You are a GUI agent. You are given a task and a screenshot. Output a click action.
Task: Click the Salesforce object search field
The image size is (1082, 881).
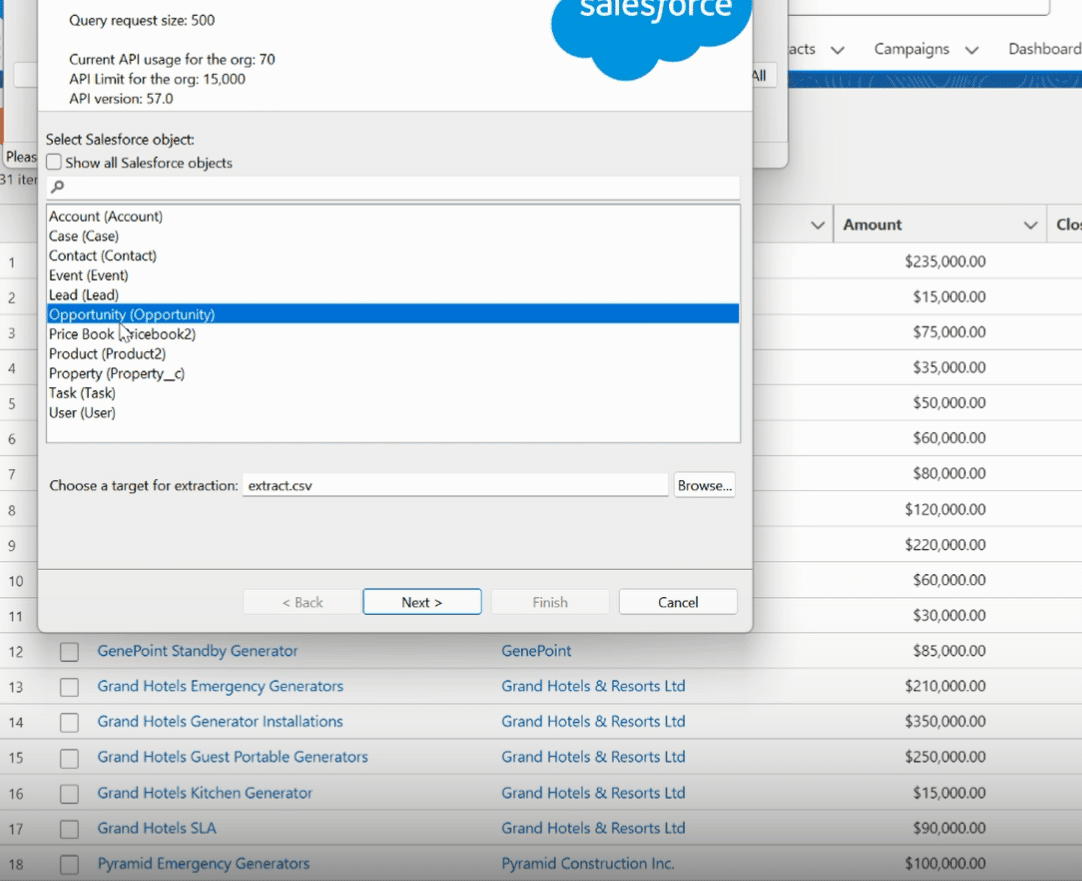[x=393, y=186]
